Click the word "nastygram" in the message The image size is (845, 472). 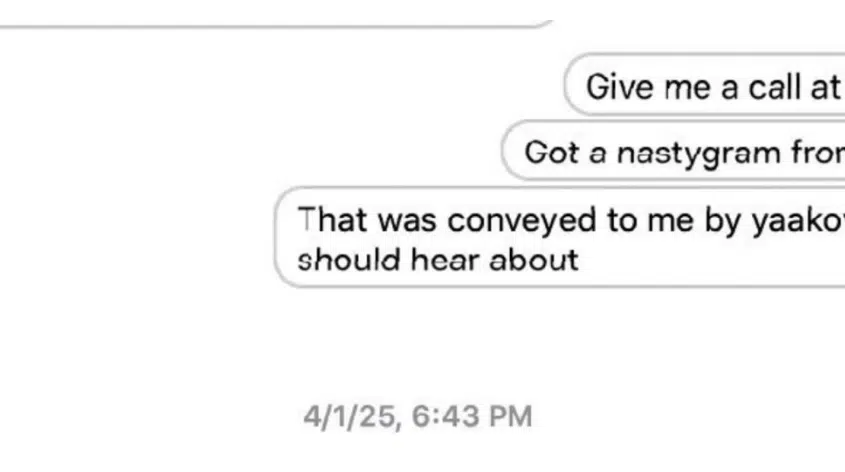click(698, 154)
